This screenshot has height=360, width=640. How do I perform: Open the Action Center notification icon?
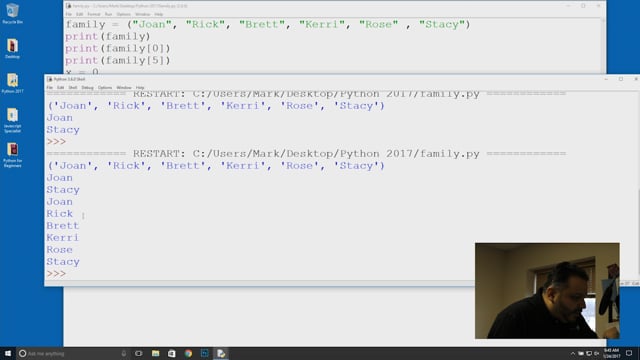(629, 353)
